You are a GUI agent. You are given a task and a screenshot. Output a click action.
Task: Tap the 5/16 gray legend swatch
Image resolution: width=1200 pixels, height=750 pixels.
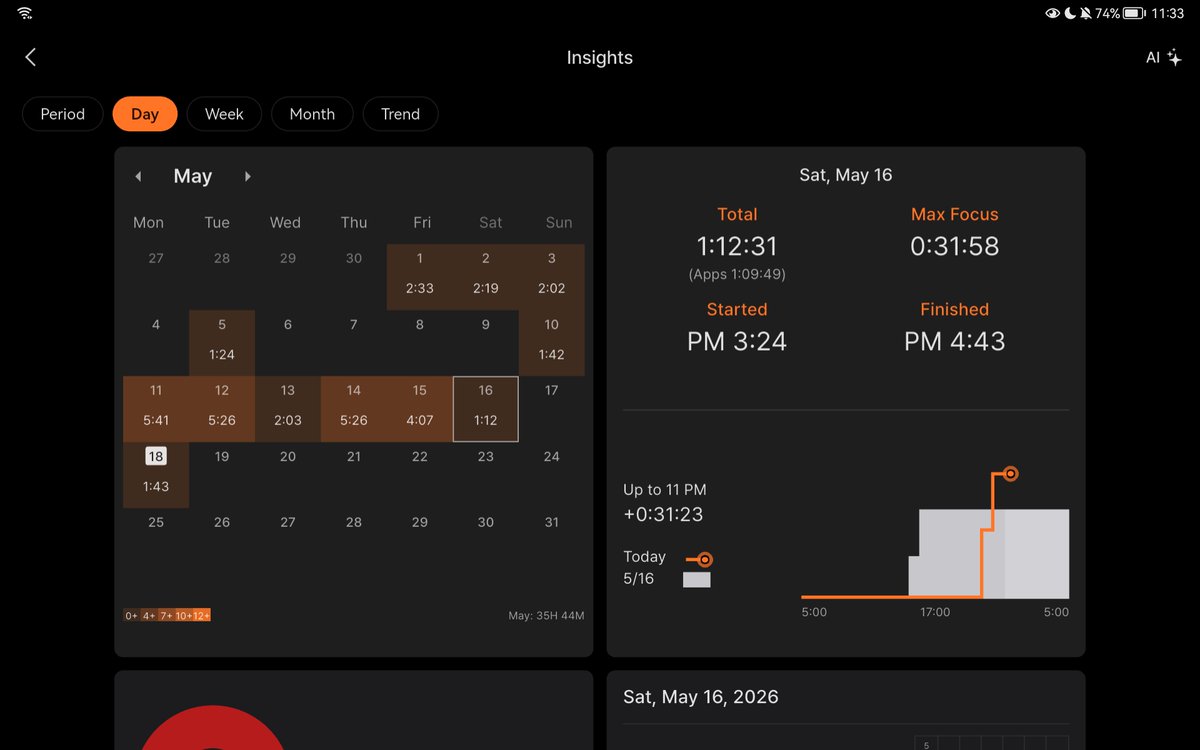(697, 579)
